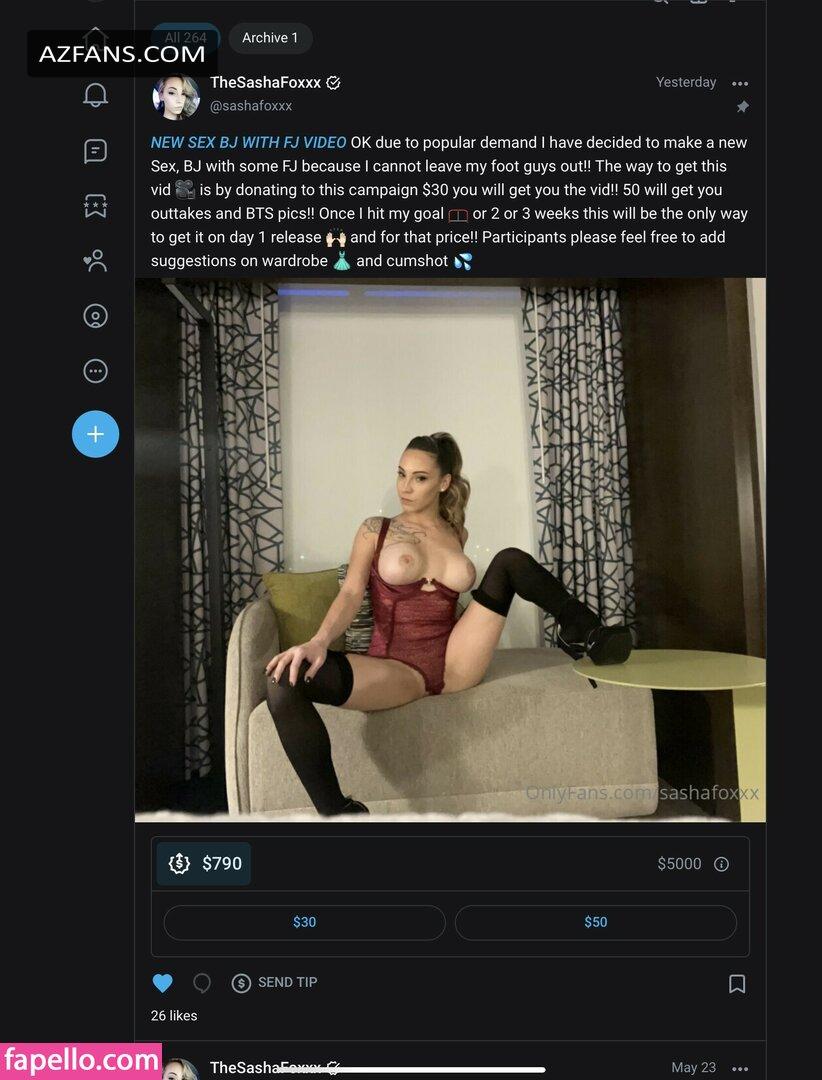
Task: Click the comment bubble icon under the post
Action: 201,983
